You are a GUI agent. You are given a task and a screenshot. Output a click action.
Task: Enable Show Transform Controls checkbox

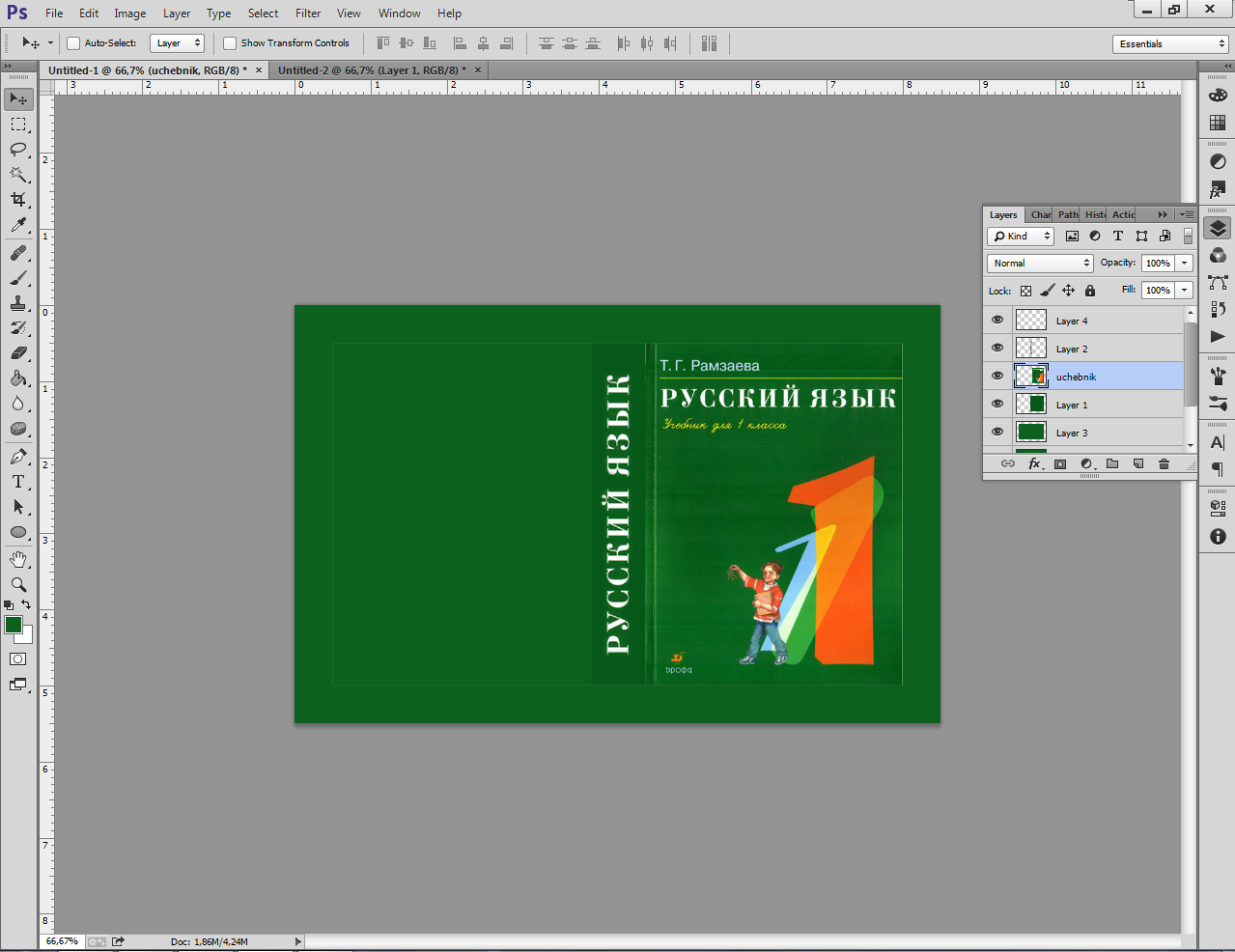(230, 43)
